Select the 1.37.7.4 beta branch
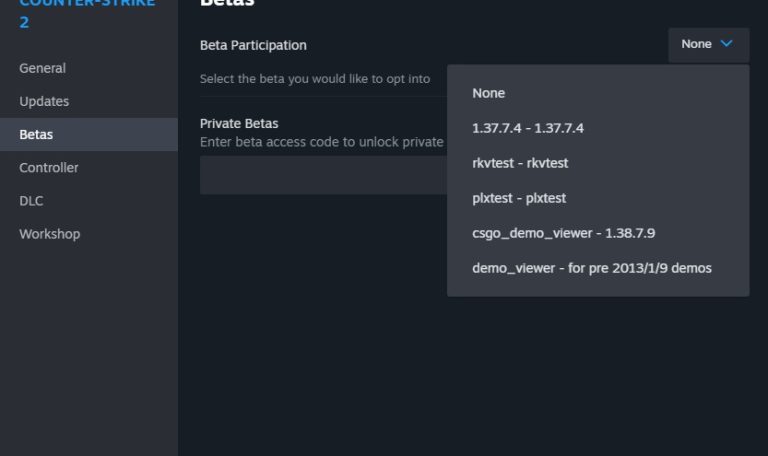768x456 pixels. (528, 128)
